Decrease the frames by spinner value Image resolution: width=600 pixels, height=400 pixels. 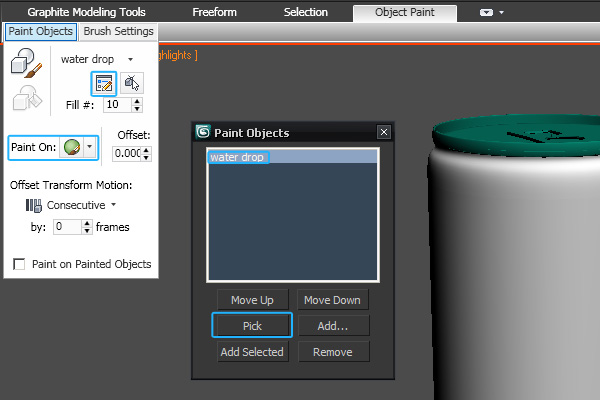[87, 231]
